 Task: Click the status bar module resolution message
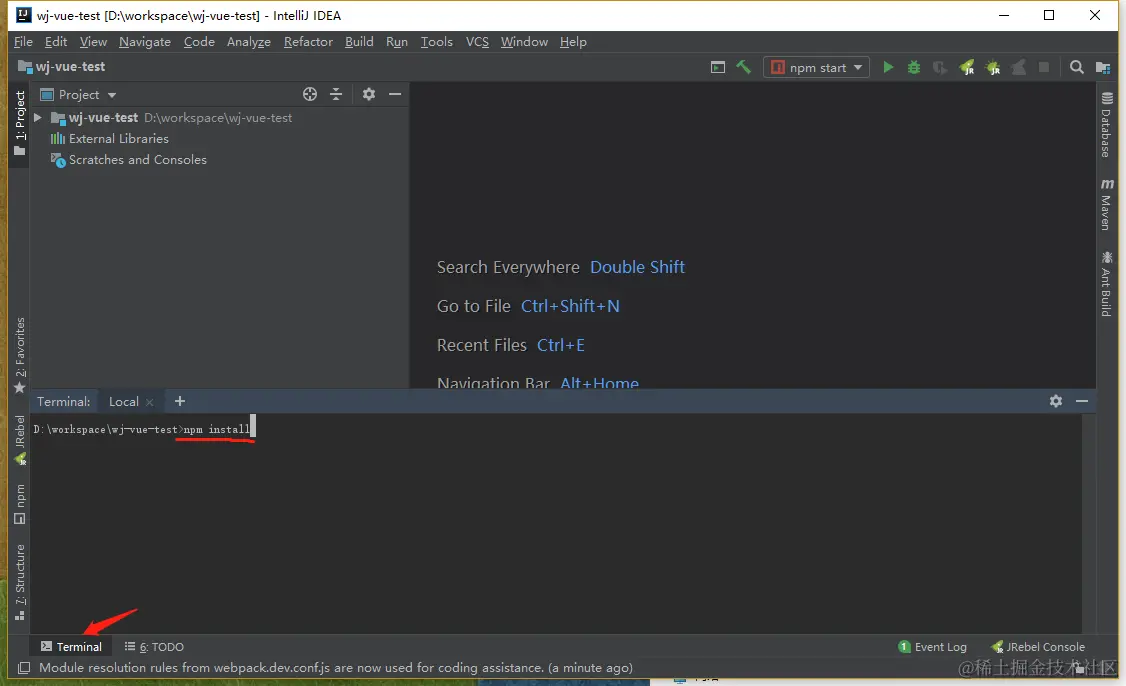[336, 668]
